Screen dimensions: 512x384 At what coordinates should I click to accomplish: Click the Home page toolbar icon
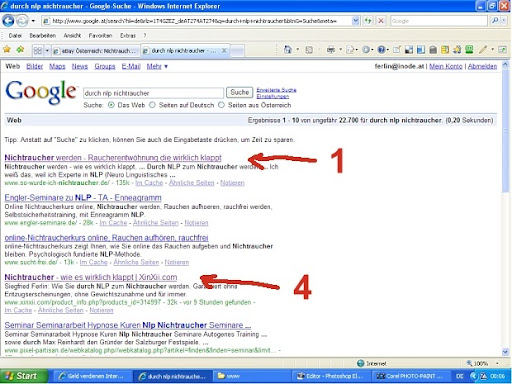click(287, 50)
